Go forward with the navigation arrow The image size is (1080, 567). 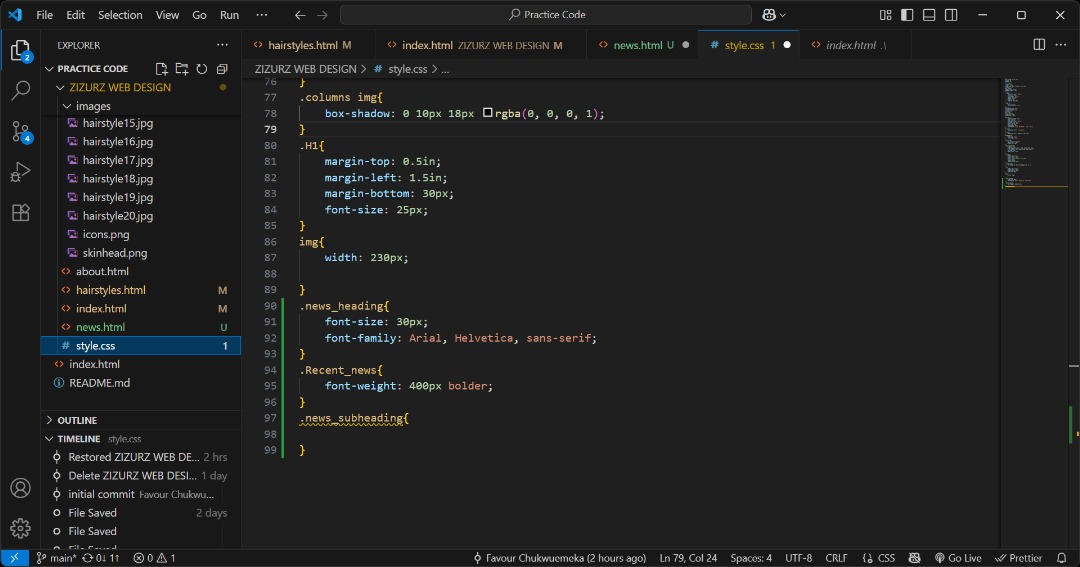(322, 14)
